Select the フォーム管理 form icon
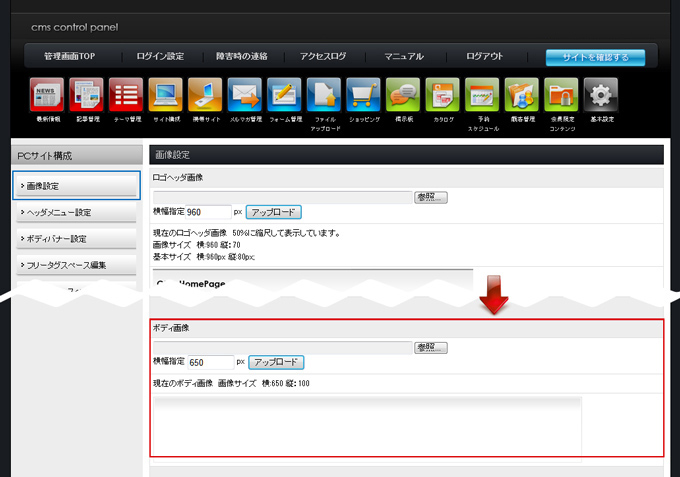This screenshot has height=477, width=680. [x=284, y=96]
